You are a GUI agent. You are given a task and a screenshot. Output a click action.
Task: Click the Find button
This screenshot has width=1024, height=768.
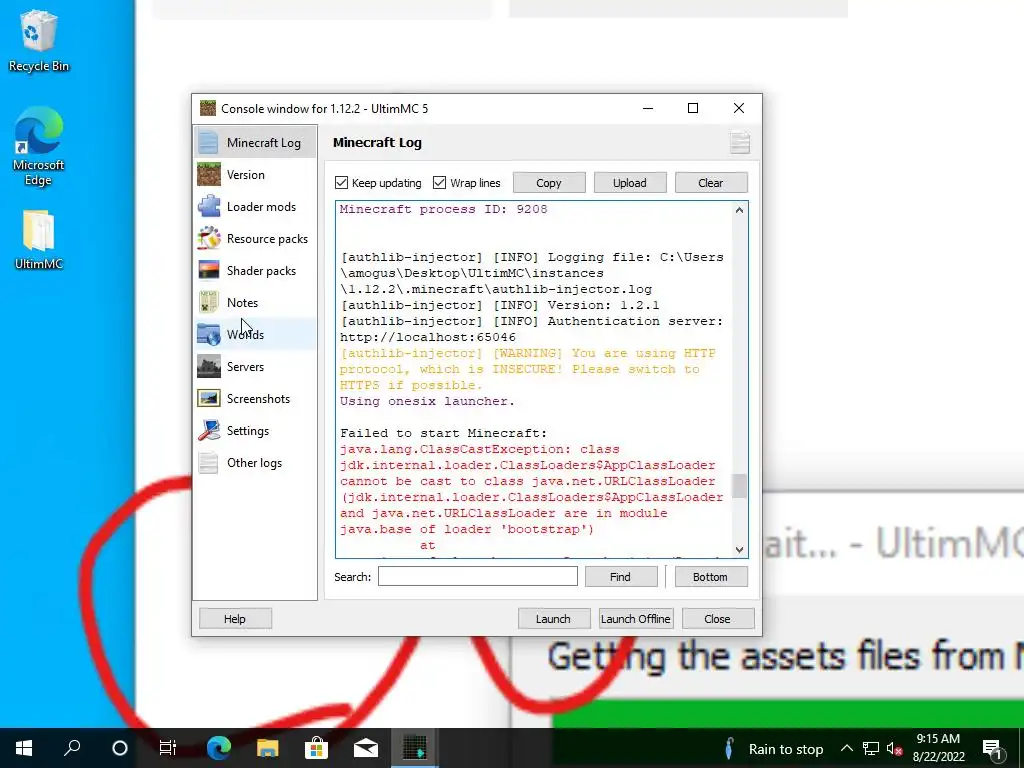[620, 577]
